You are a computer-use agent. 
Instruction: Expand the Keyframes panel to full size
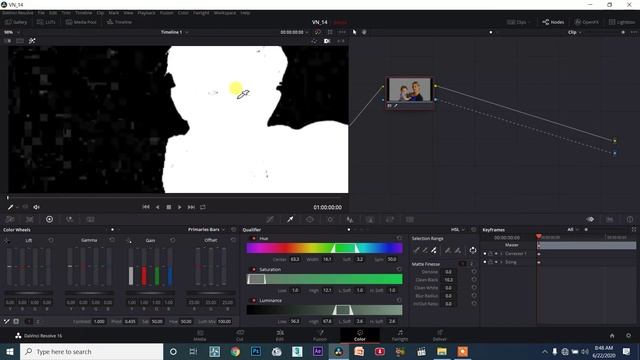(x=634, y=230)
